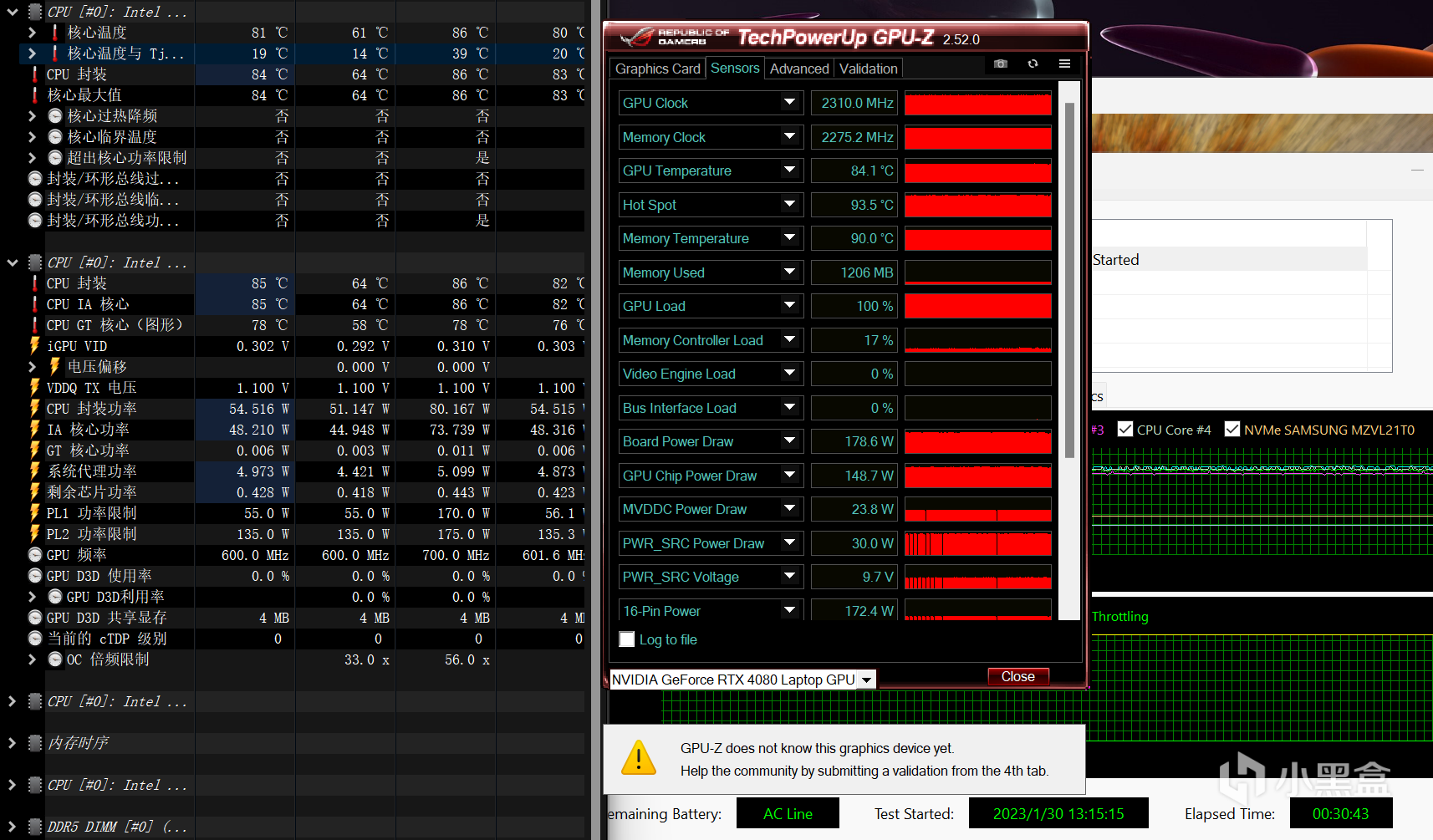Click the Test Started timestamp 2023/1/30 13:15:15
Viewport: 1433px width, 840px height.
click(x=1058, y=813)
